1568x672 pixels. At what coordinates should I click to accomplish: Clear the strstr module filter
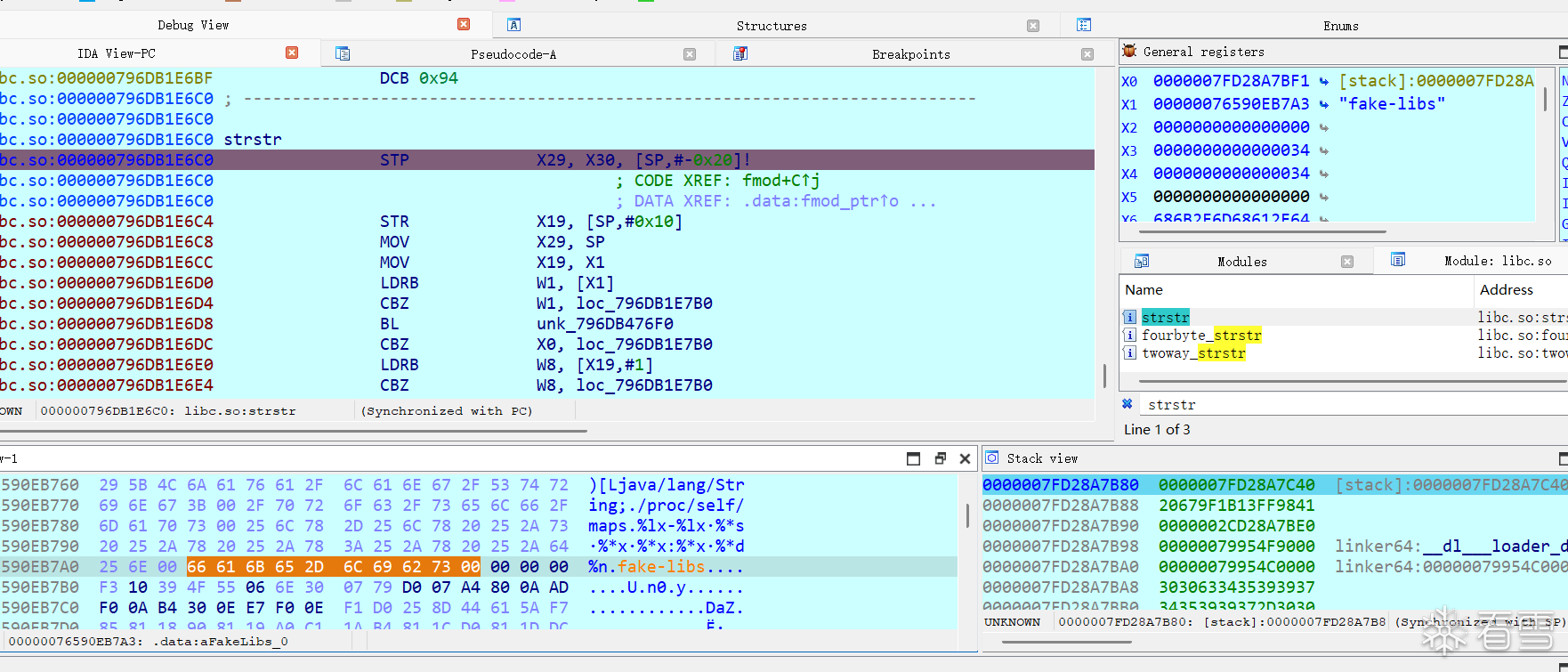(1128, 404)
